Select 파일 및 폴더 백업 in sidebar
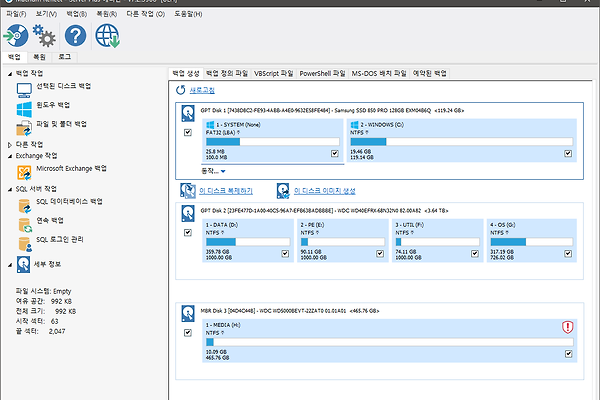Screen dimensions: 600x400 click(x=60, y=124)
